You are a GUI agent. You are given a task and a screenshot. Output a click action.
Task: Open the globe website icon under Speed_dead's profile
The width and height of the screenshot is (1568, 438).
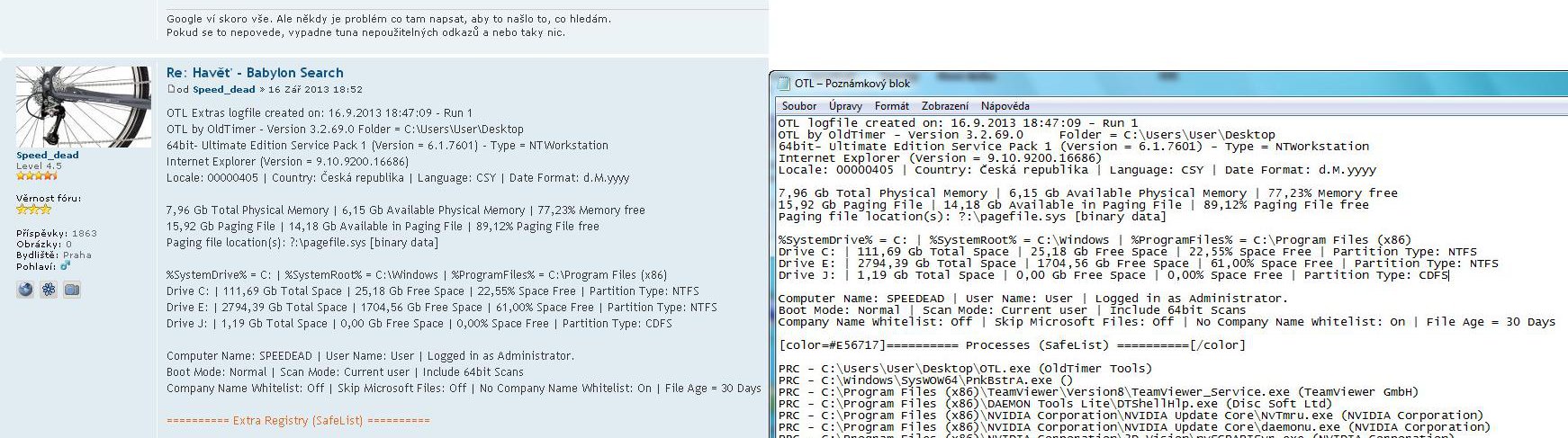tap(25, 290)
